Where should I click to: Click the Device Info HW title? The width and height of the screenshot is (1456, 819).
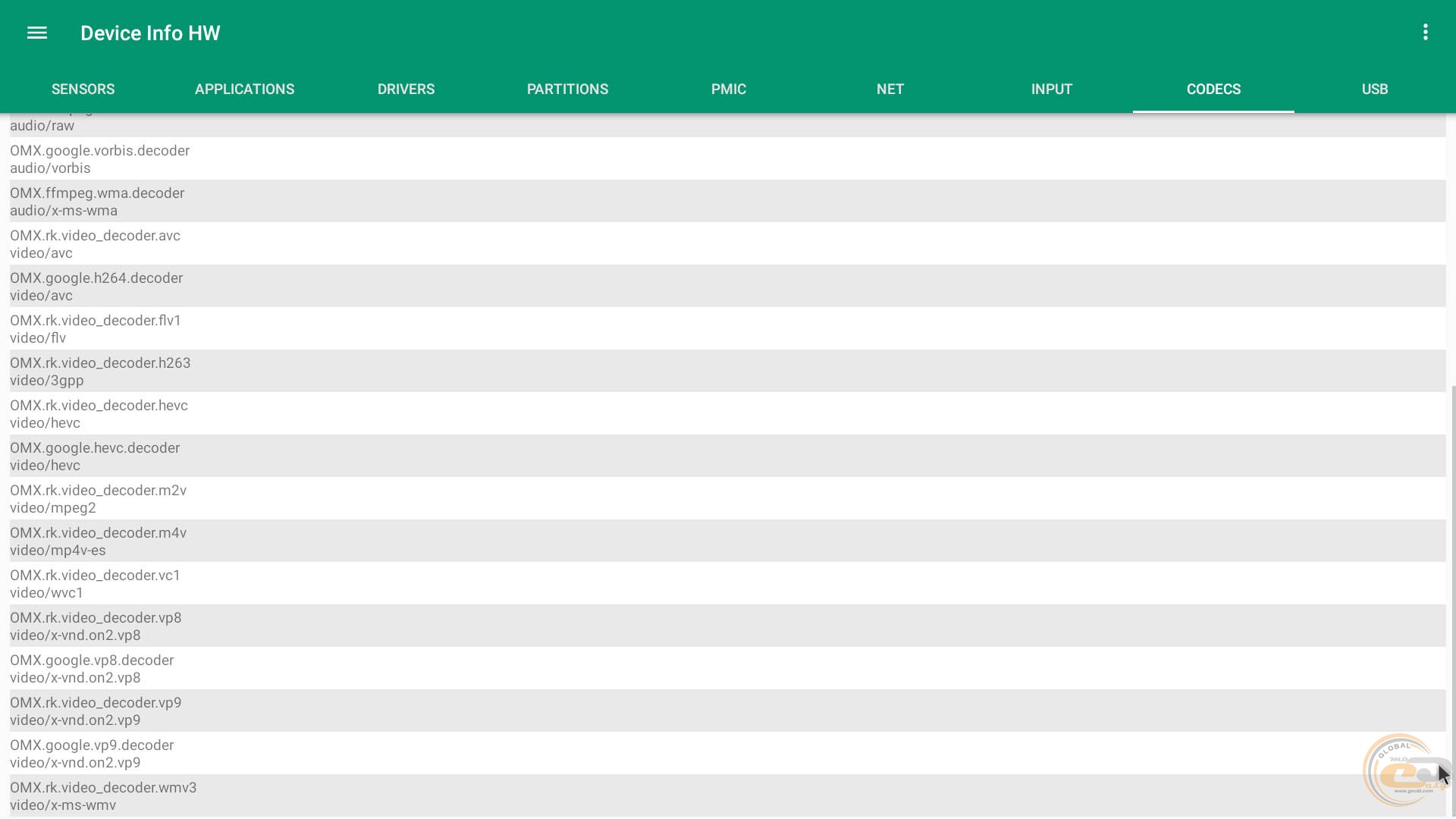click(x=150, y=33)
